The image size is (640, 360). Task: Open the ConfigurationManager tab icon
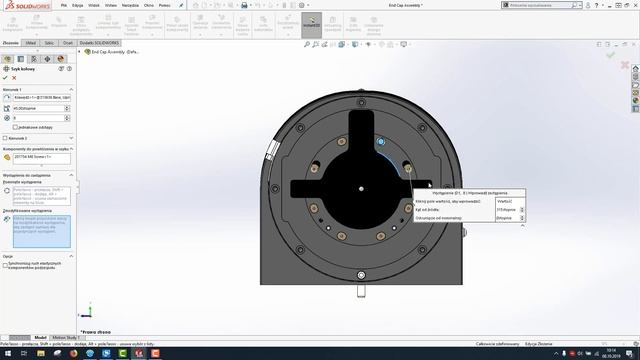[34, 59]
